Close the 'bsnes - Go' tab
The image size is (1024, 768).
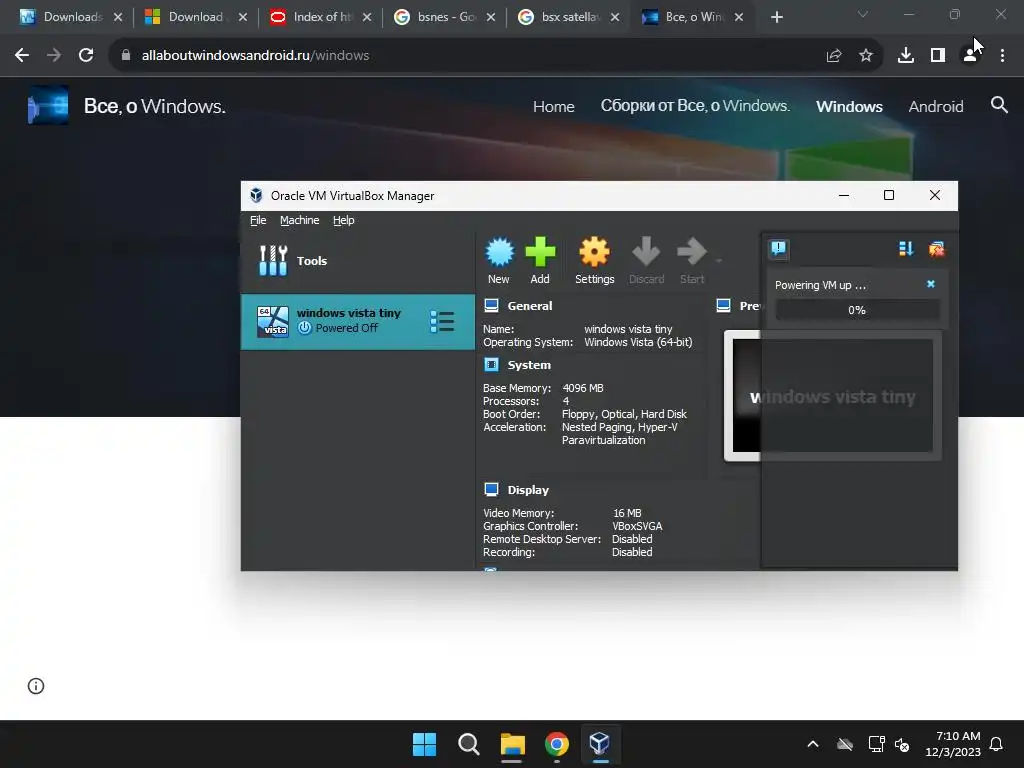(491, 17)
